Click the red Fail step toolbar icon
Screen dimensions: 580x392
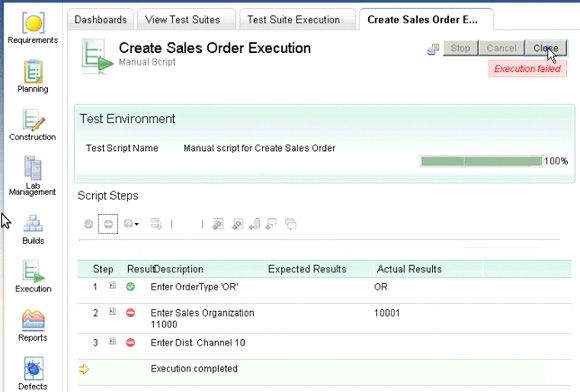coord(108,224)
